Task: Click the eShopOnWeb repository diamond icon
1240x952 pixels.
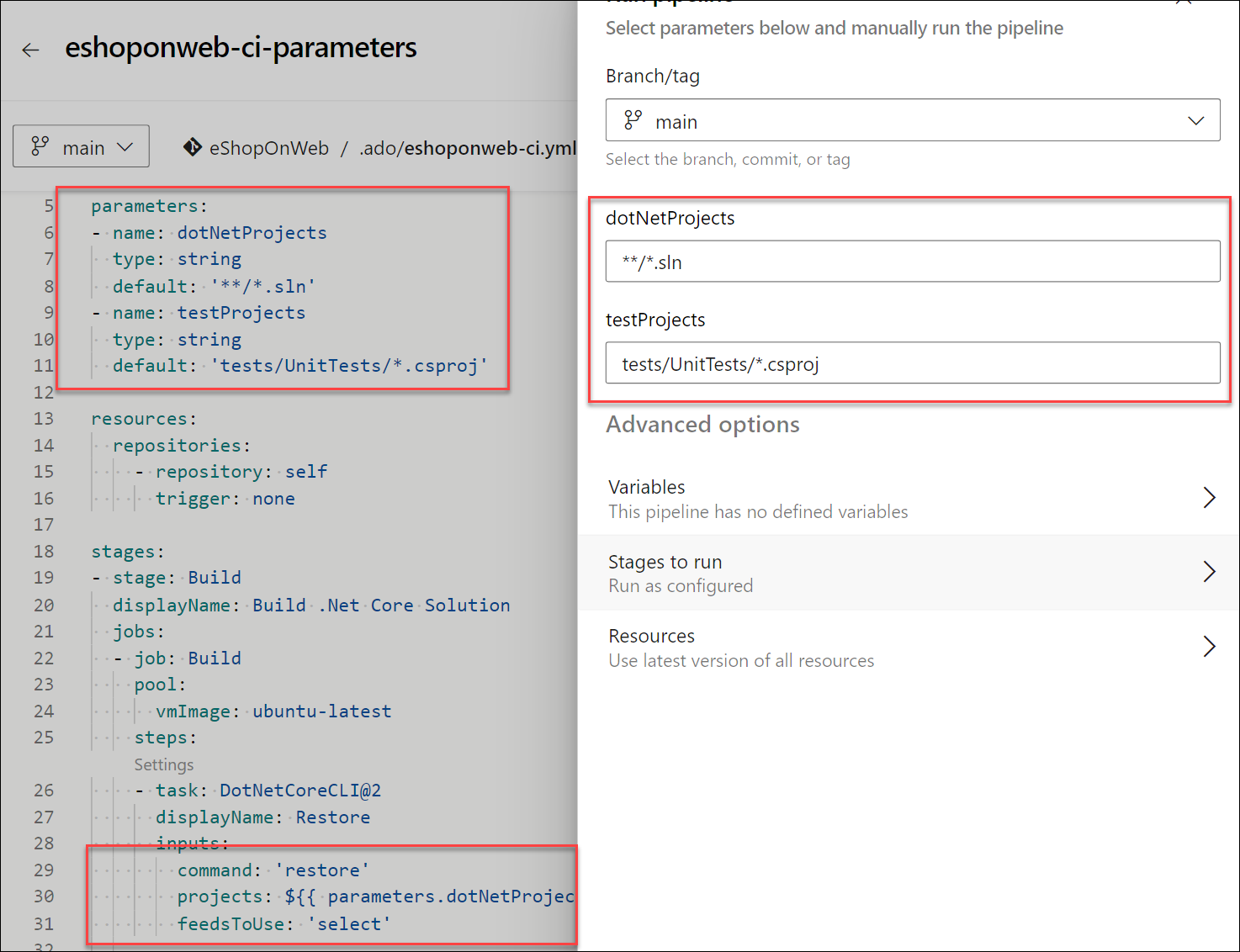Action: coord(193,147)
